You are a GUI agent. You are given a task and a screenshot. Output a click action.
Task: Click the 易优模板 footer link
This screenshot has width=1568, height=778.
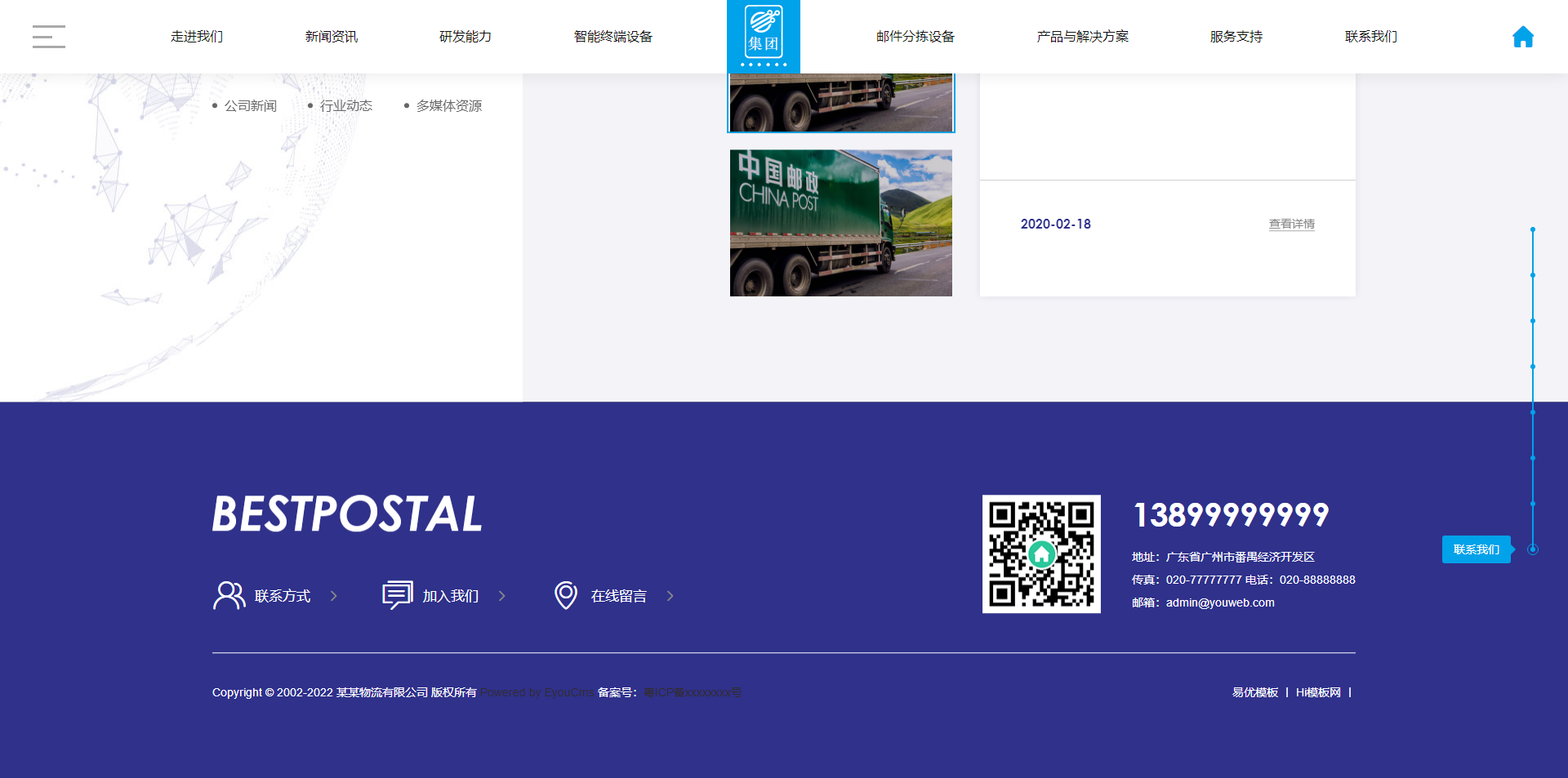[x=1255, y=692]
